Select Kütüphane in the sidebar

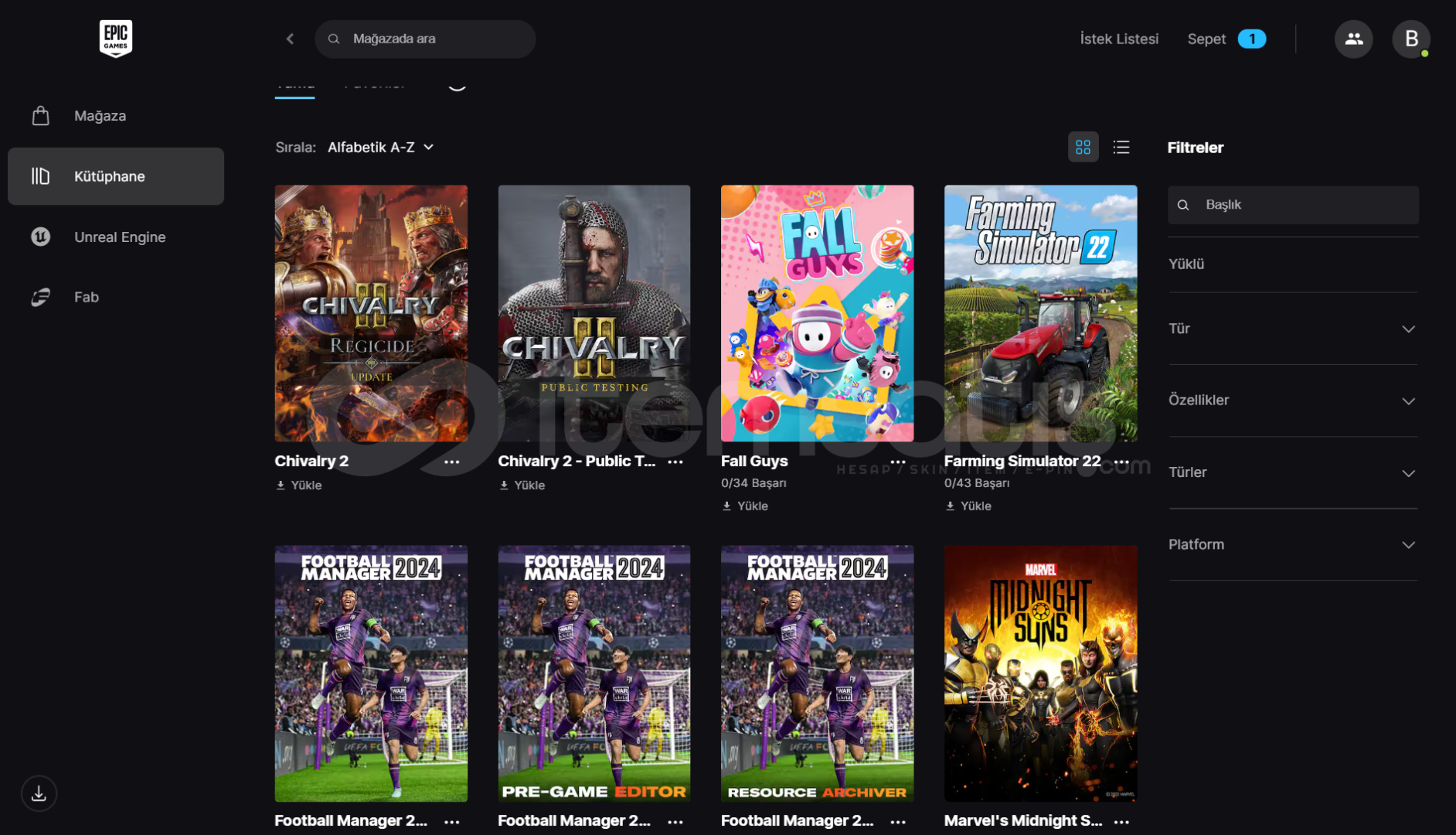(x=116, y=176)
